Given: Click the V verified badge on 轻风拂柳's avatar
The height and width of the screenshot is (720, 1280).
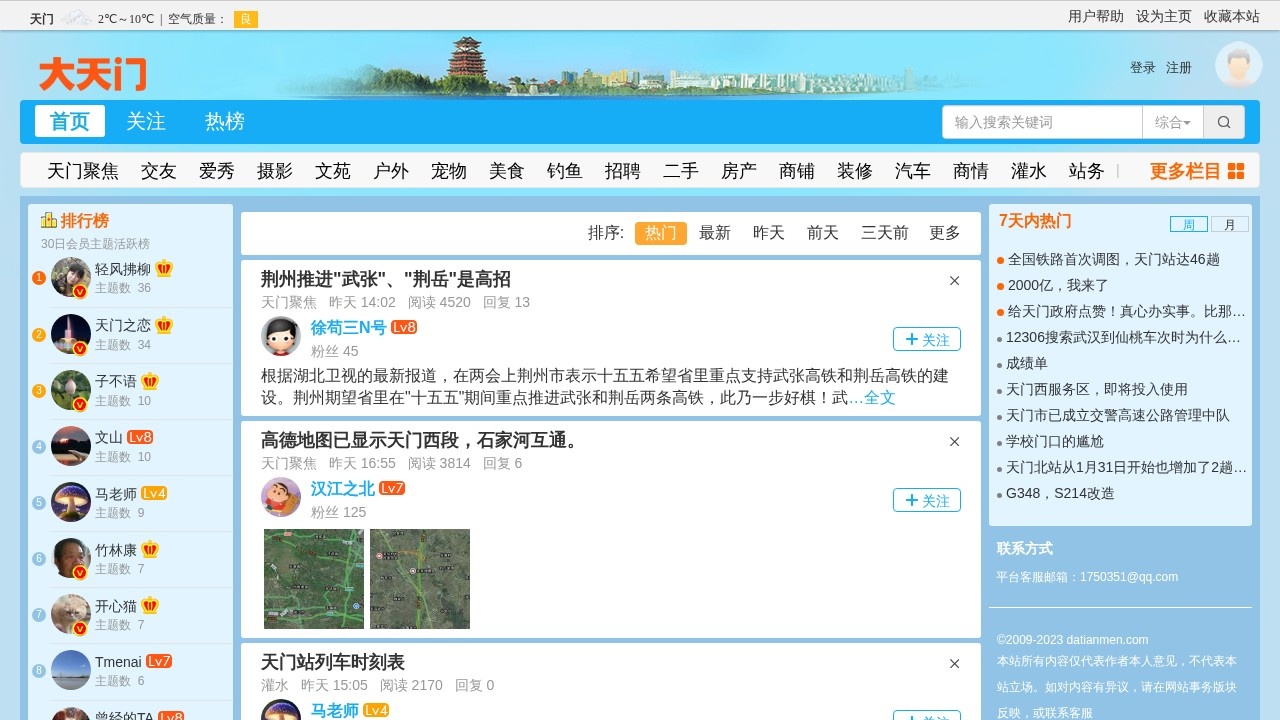Looking at the screenshot, I should (78, 292).
